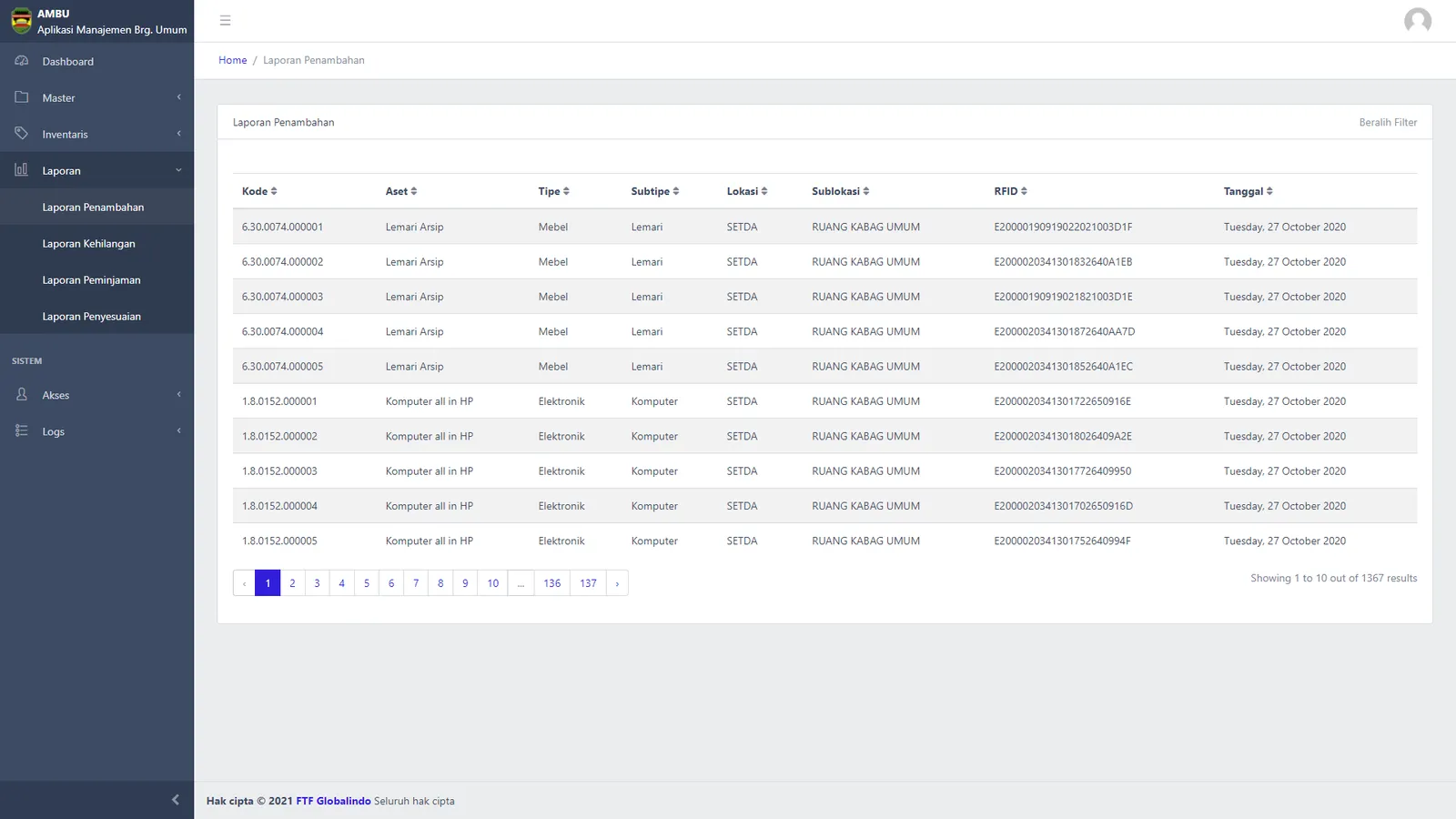Expand the Logs menu chevron
The width and height of the screenshot is (1456, 819).
(x=178, y=431)
